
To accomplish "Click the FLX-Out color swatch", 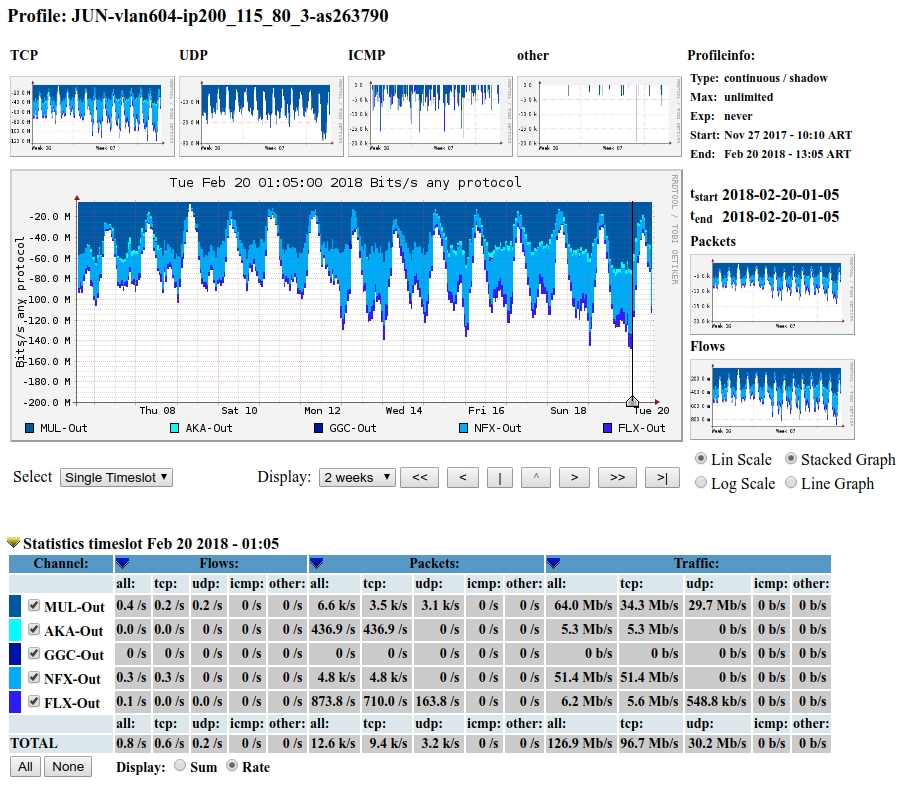I will tap(15, 702).
